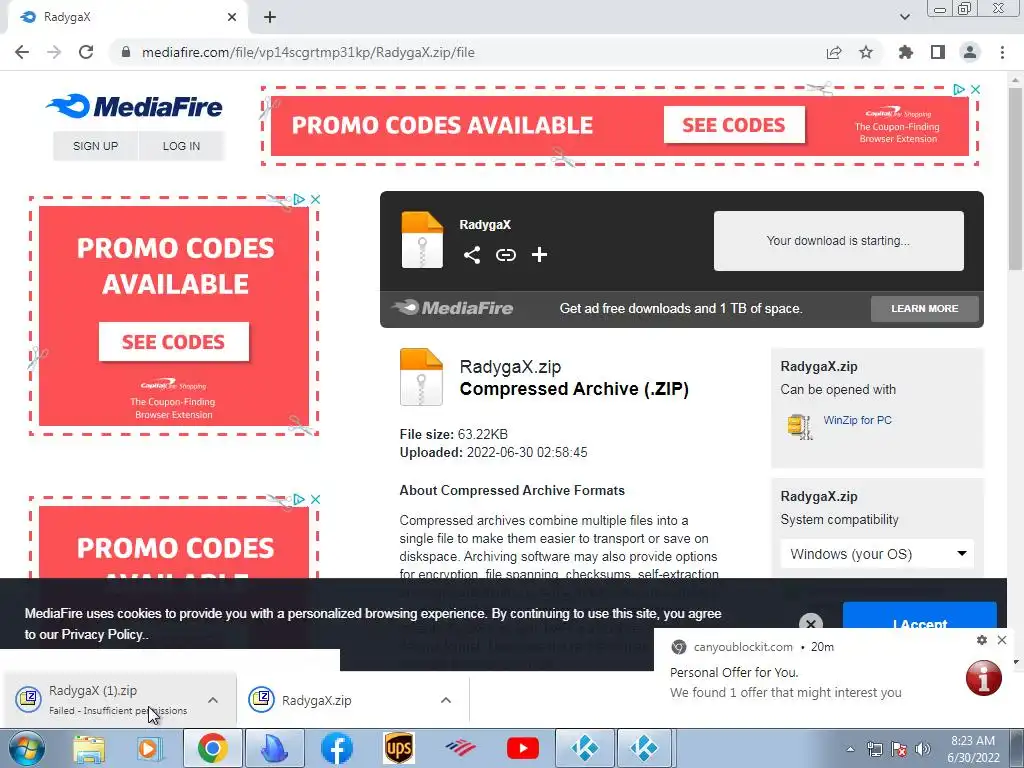This screenshot has height=768, width=1024.
Task: Open AdChoices on first left ad
Action: click(x=299, y=199)
